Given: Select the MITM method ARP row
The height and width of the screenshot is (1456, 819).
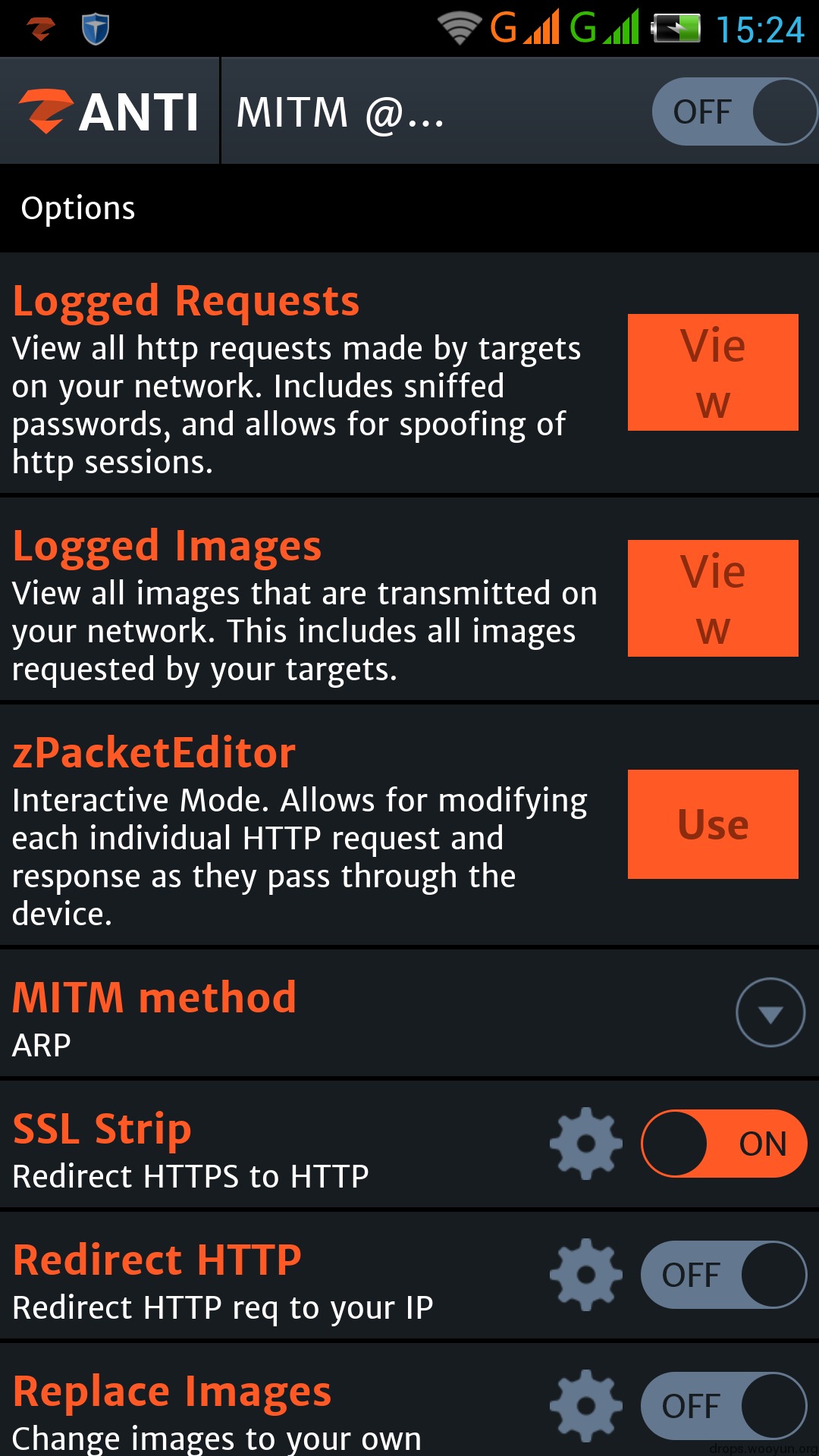Looking at the screenshot, I should coord(409,1014).
